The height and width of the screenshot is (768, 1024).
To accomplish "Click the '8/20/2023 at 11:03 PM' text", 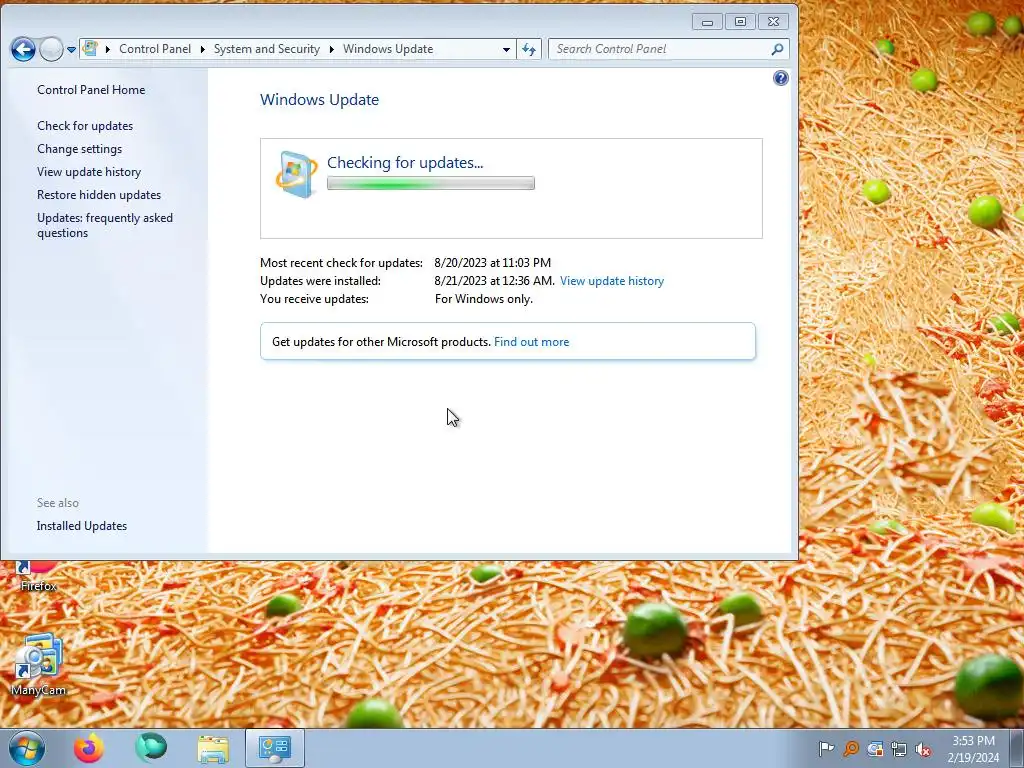I will 492,263.
